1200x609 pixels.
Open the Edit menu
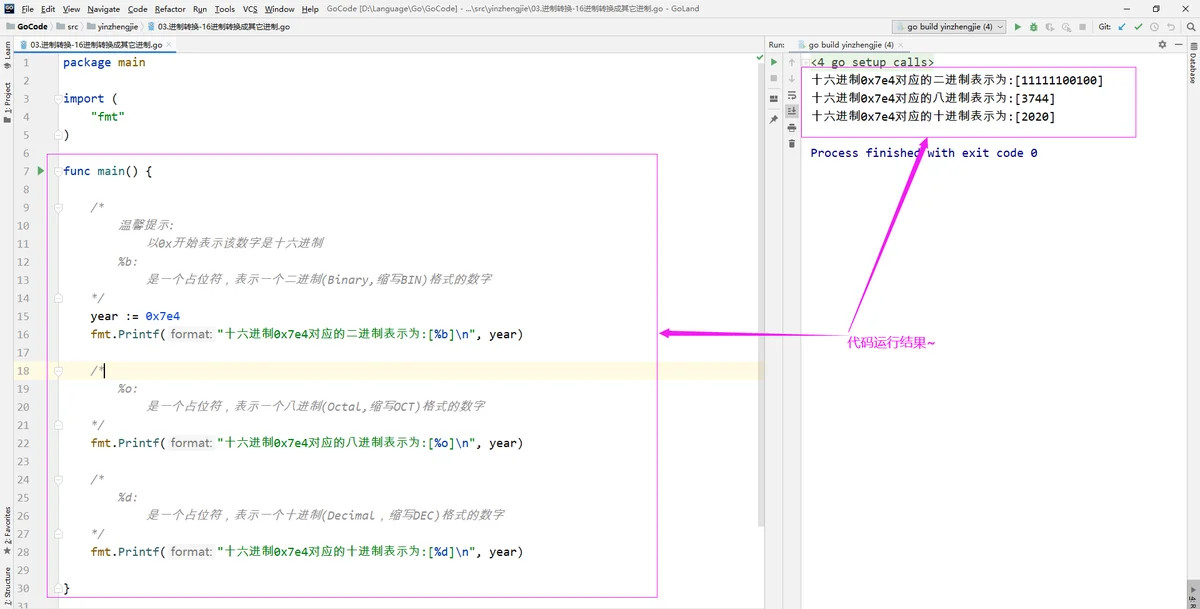pos(48,9)
